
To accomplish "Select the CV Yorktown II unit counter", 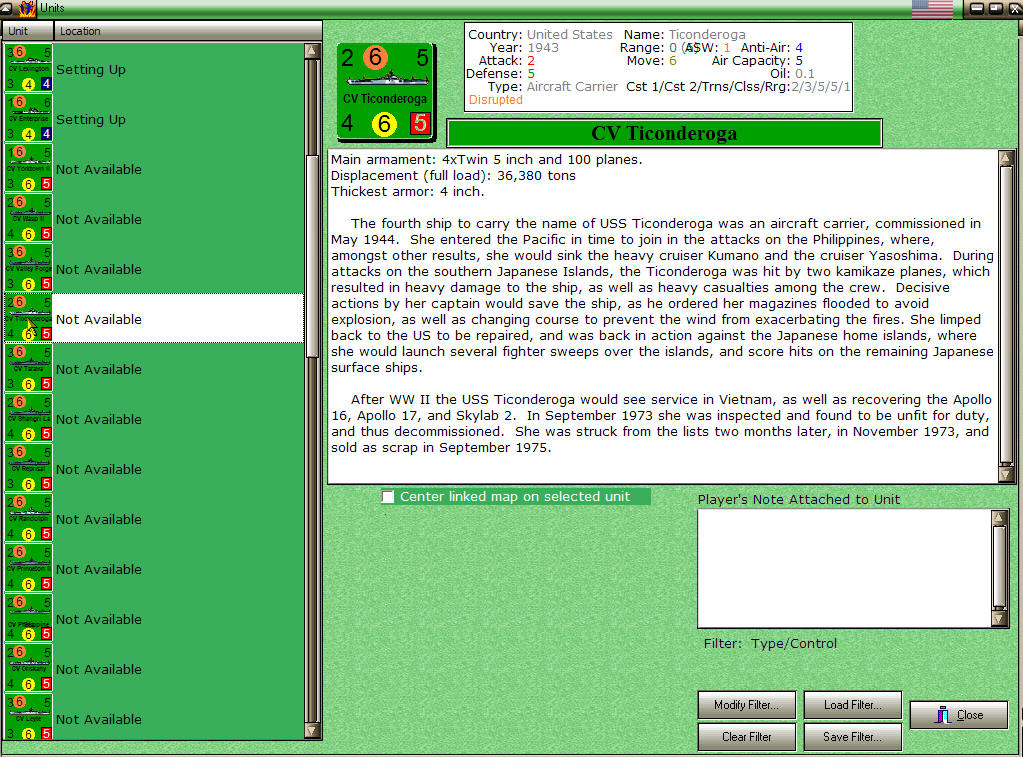I will click(x=29, y=169).
